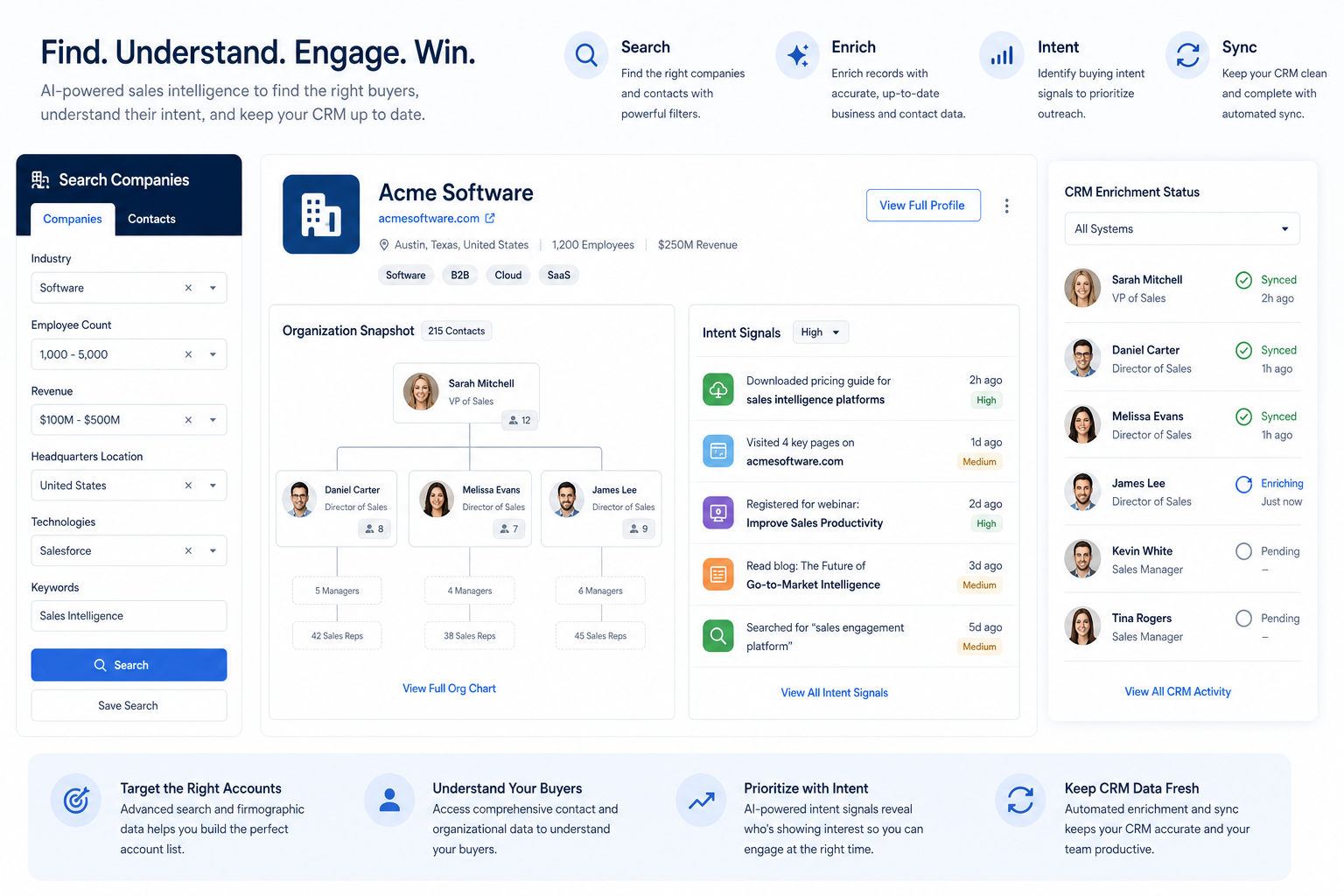Open View All Intent Signals link
Viewport: 1344px width, 896px height.
coord(834,693)
